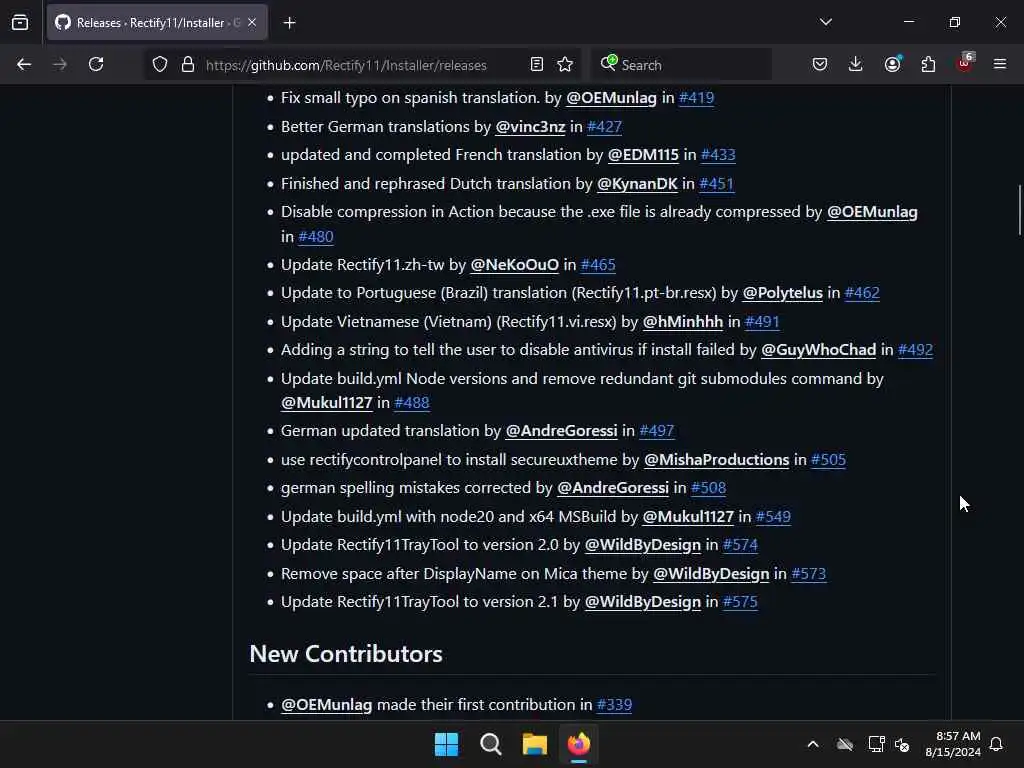Select the Releases Rectify11/Installer tab
Viewport: 1024px width, 768px height.
click(x=157, y=23)
